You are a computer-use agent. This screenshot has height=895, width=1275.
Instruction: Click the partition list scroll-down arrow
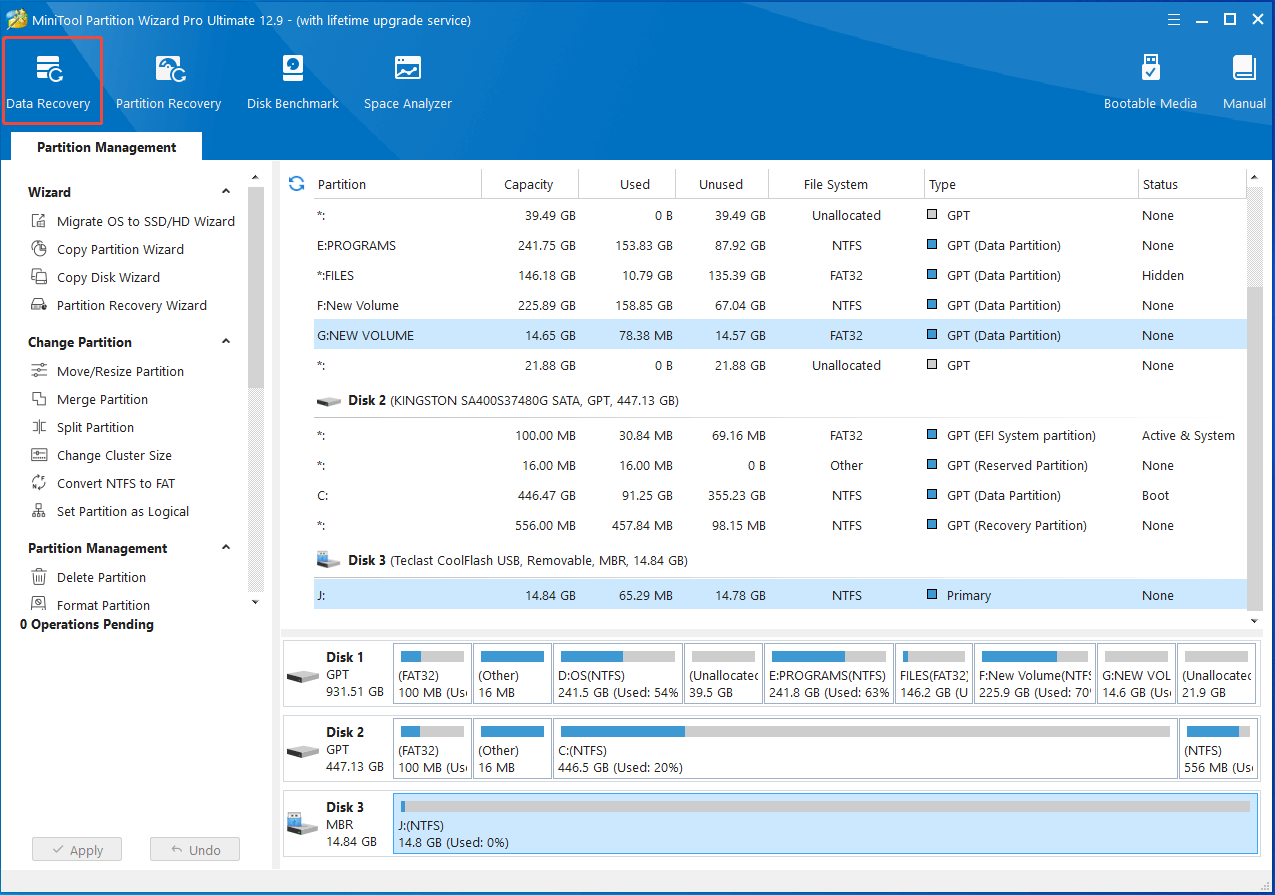(x=1256, y=620)
